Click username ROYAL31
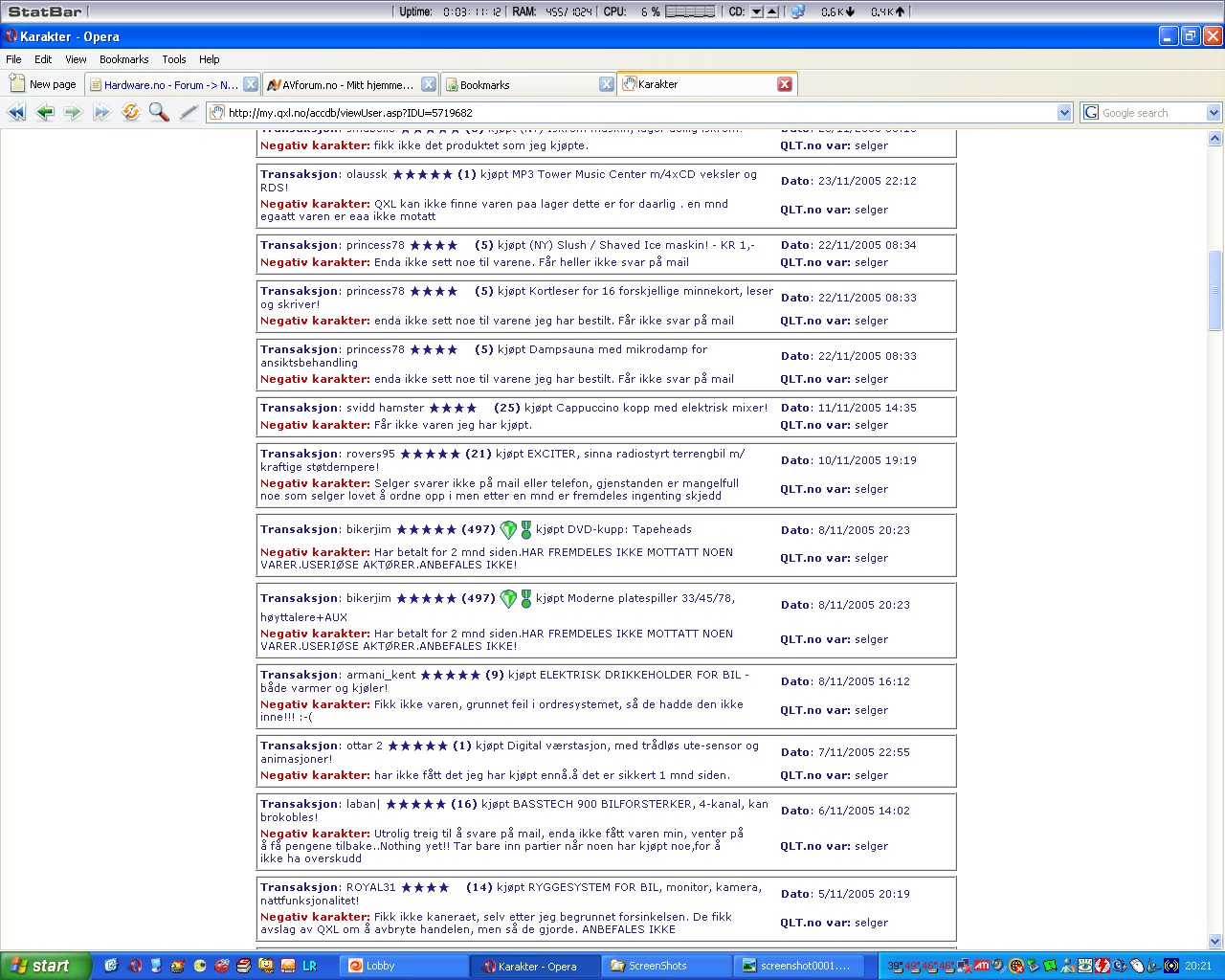 (371, 887)
